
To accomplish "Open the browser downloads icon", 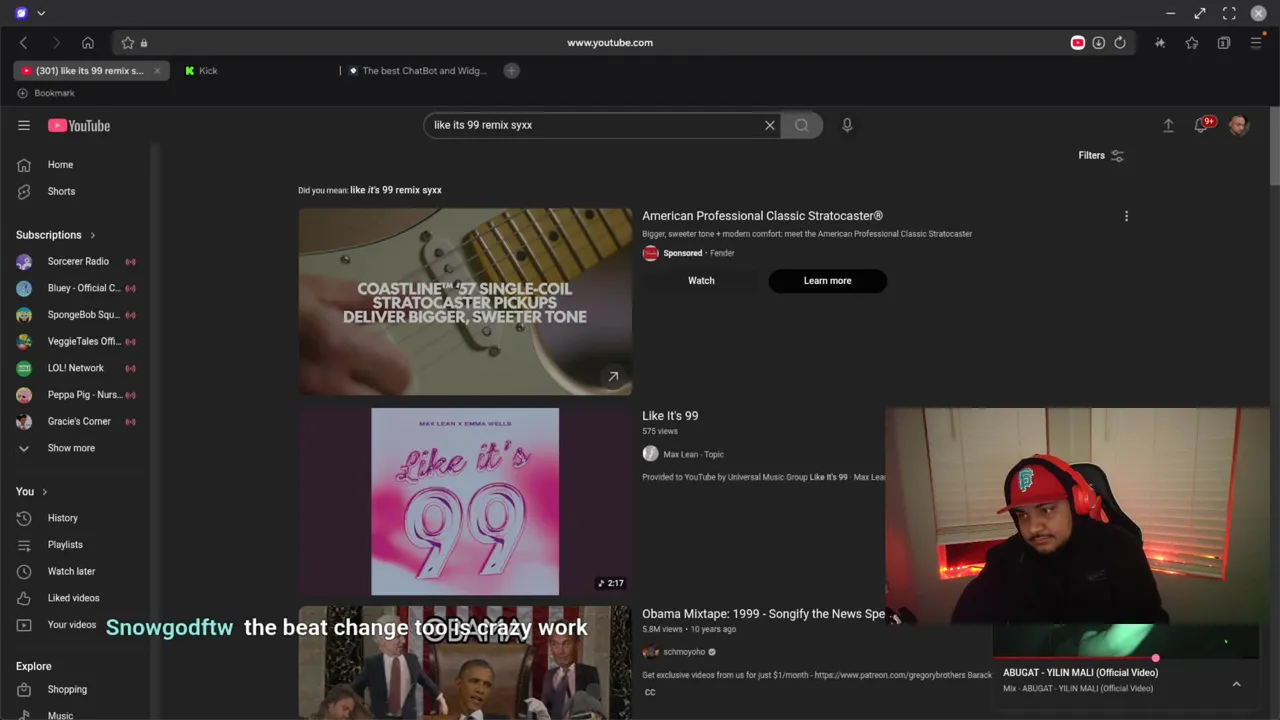I will pyautogui.click(x=1098, y=43).
